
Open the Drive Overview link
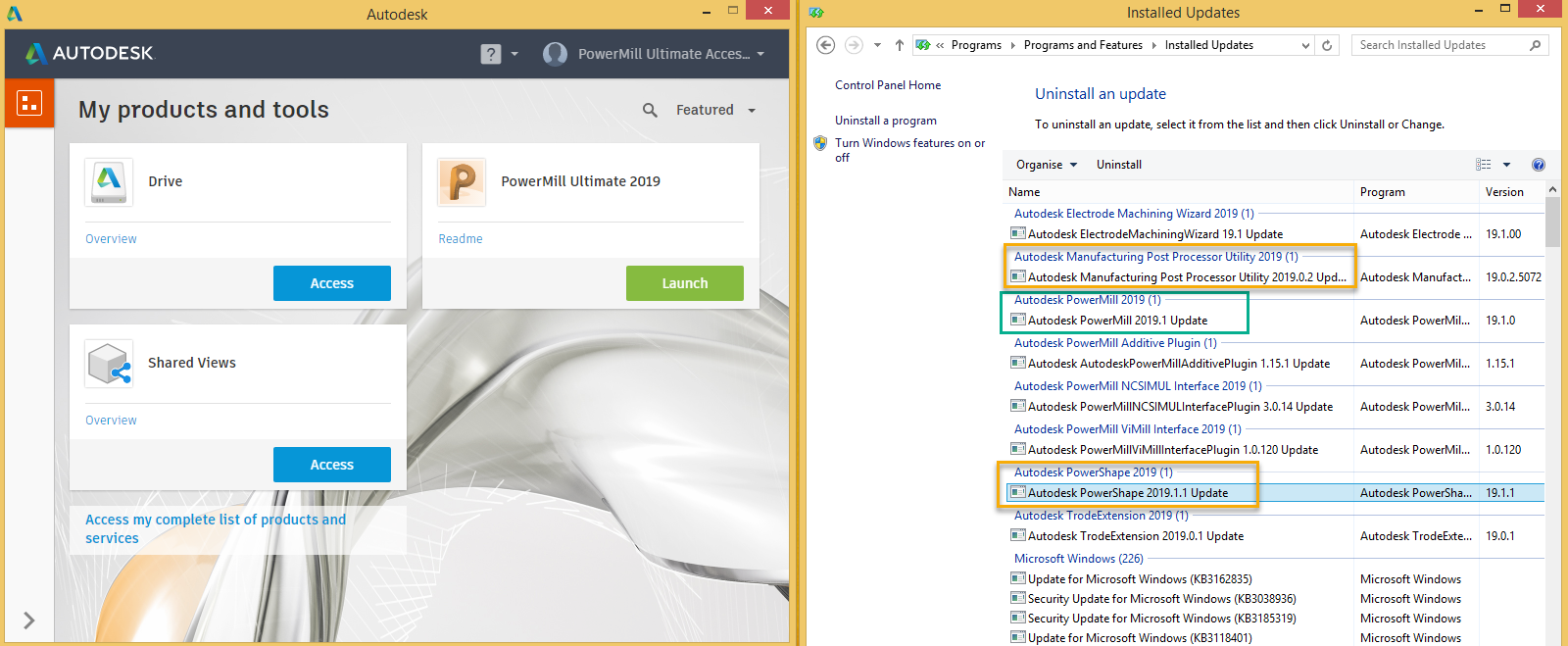pyautogui.click(x=111, y=238)
